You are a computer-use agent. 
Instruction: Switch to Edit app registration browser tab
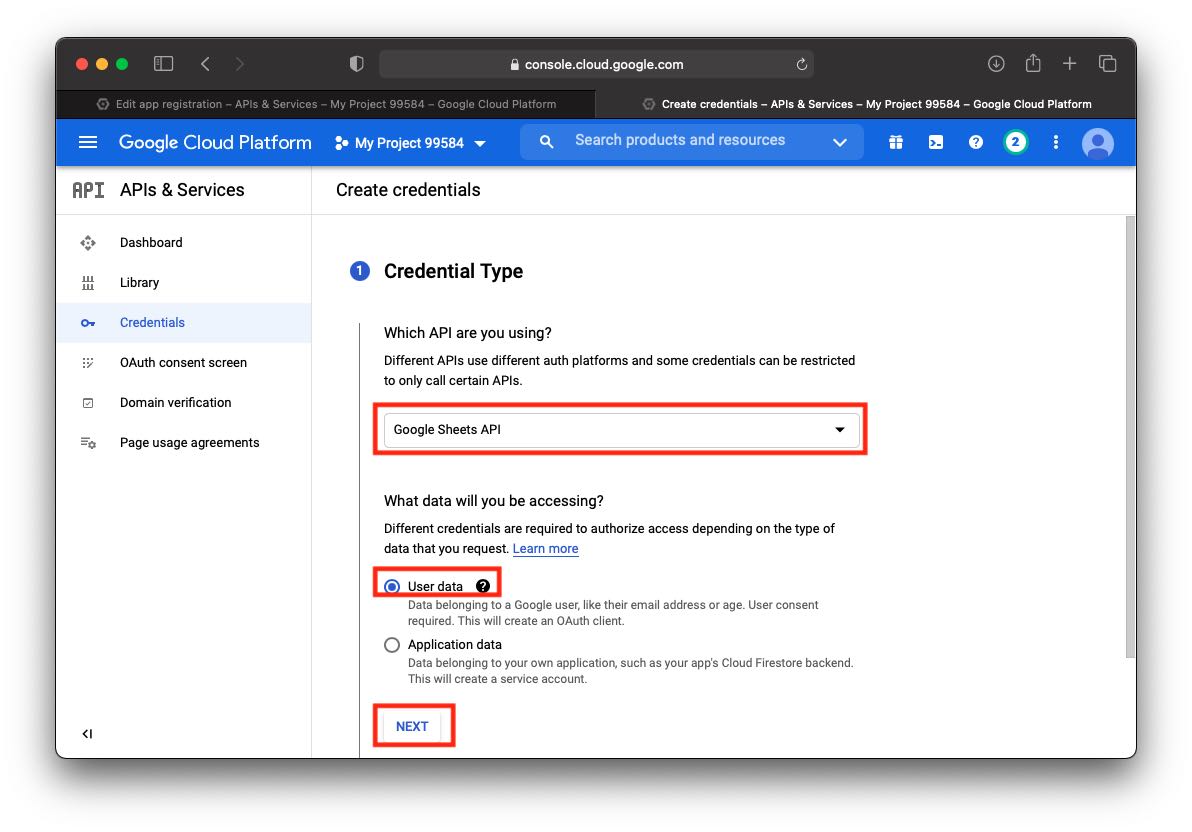click(327, 104)
